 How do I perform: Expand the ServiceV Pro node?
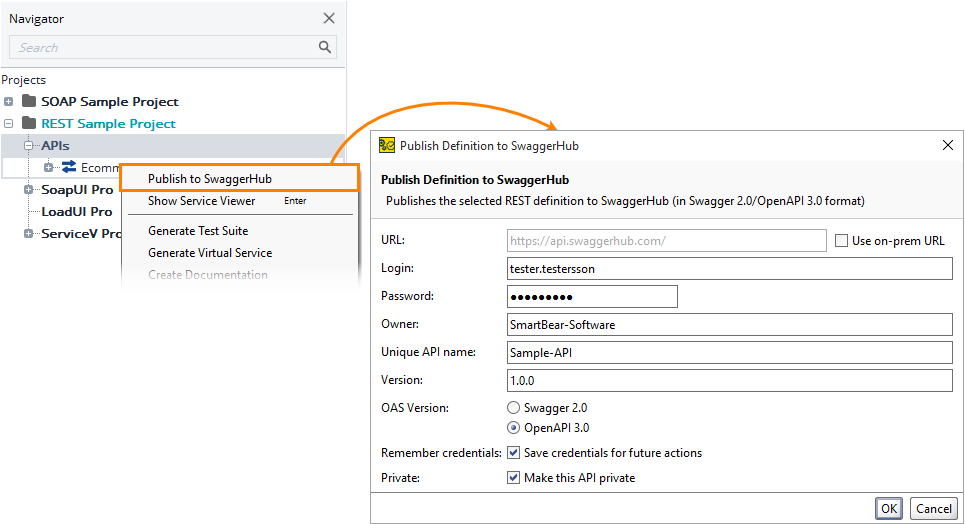[x=28, y=233]
